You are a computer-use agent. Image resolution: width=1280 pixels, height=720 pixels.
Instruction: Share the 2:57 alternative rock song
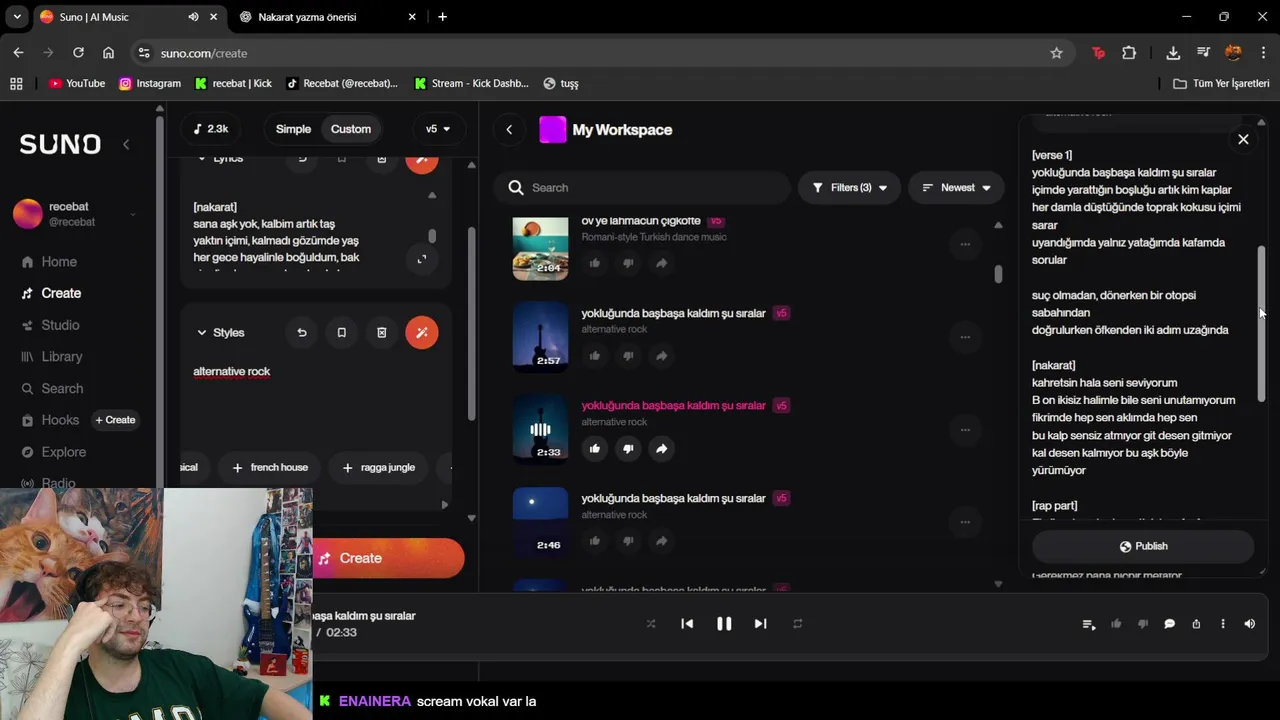pos(661,356)
